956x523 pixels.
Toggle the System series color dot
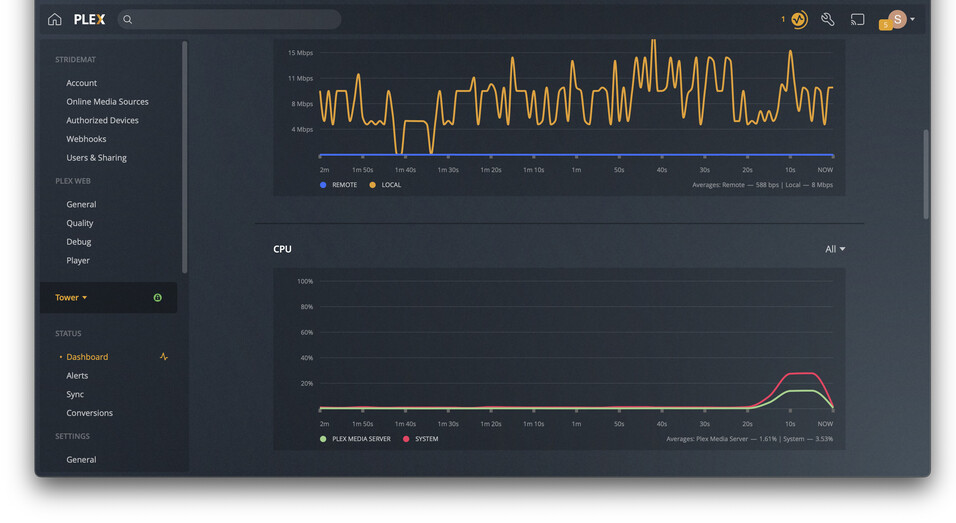406,439
